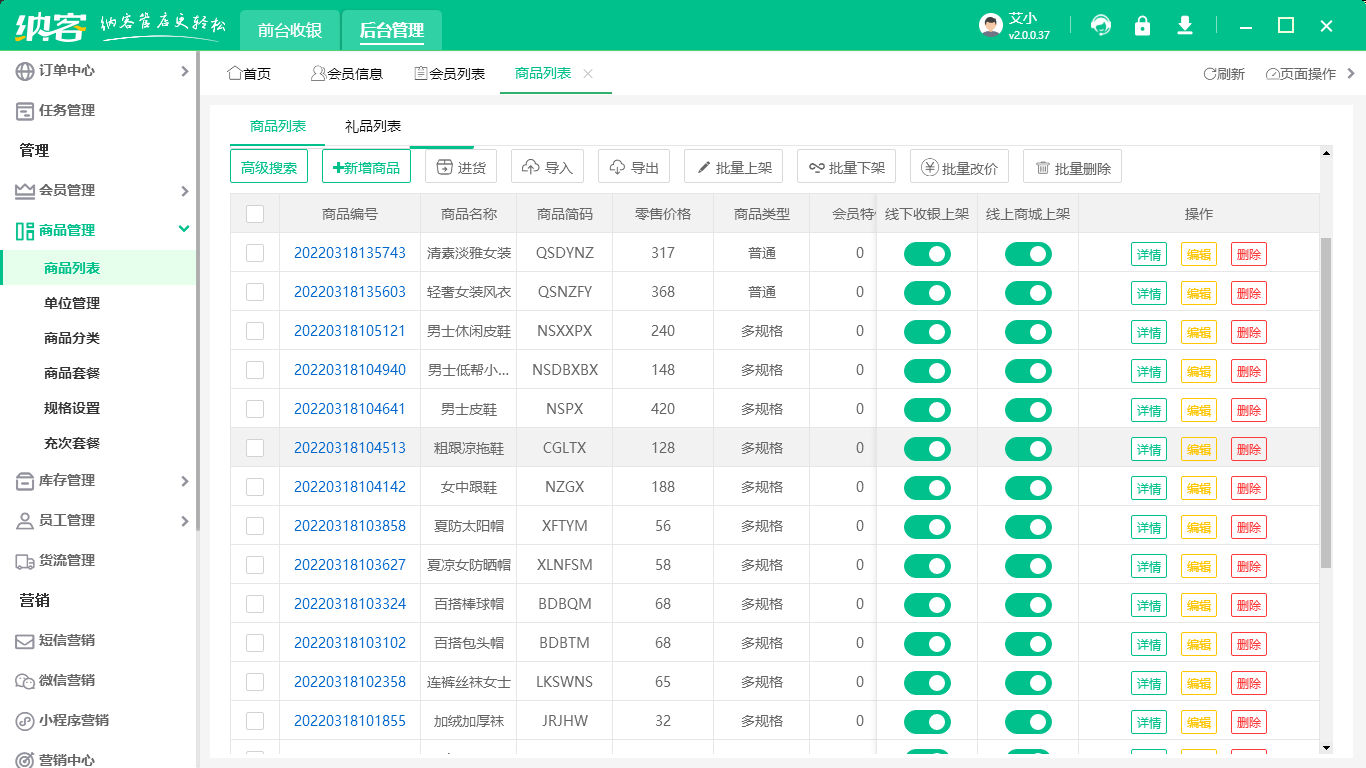Image resolution: width=1366 pixels, height=768 pixels.
Task: Click the lock screen padlock icon
Action: pyautogui.click(x=1142, y=25)
